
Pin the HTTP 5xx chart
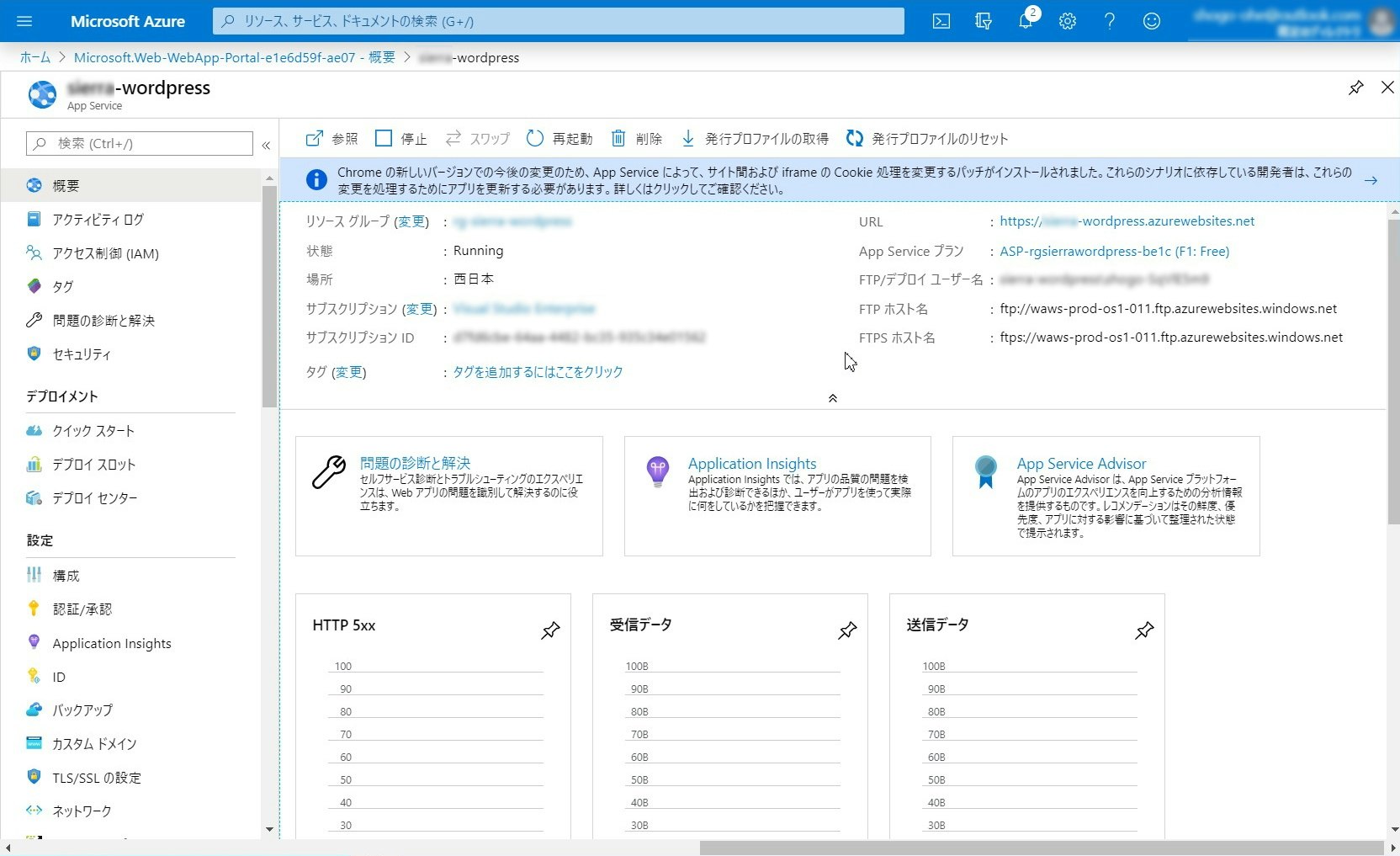pos(551,630)
